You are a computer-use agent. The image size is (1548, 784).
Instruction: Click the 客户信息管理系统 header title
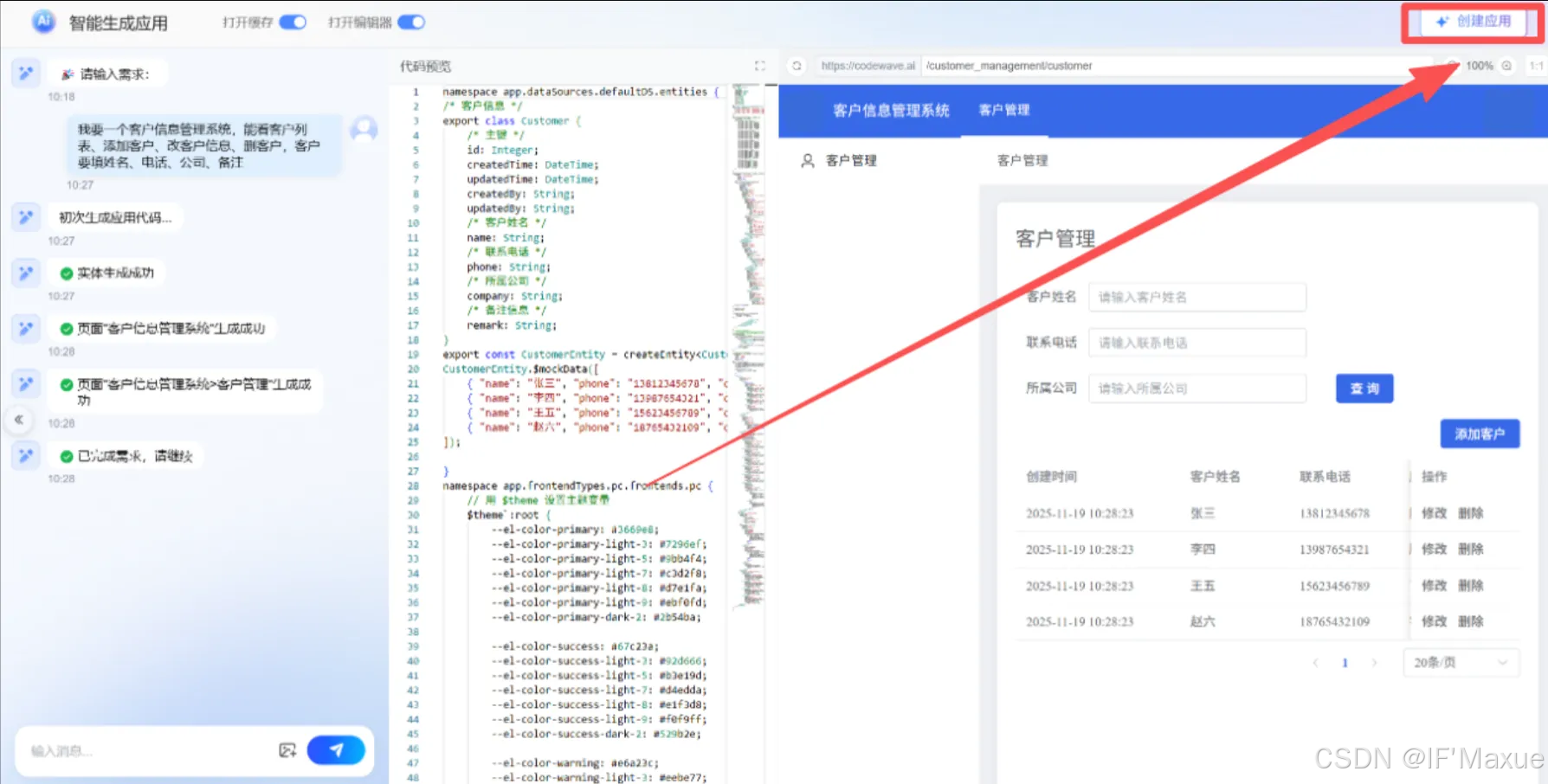[891, 110]
